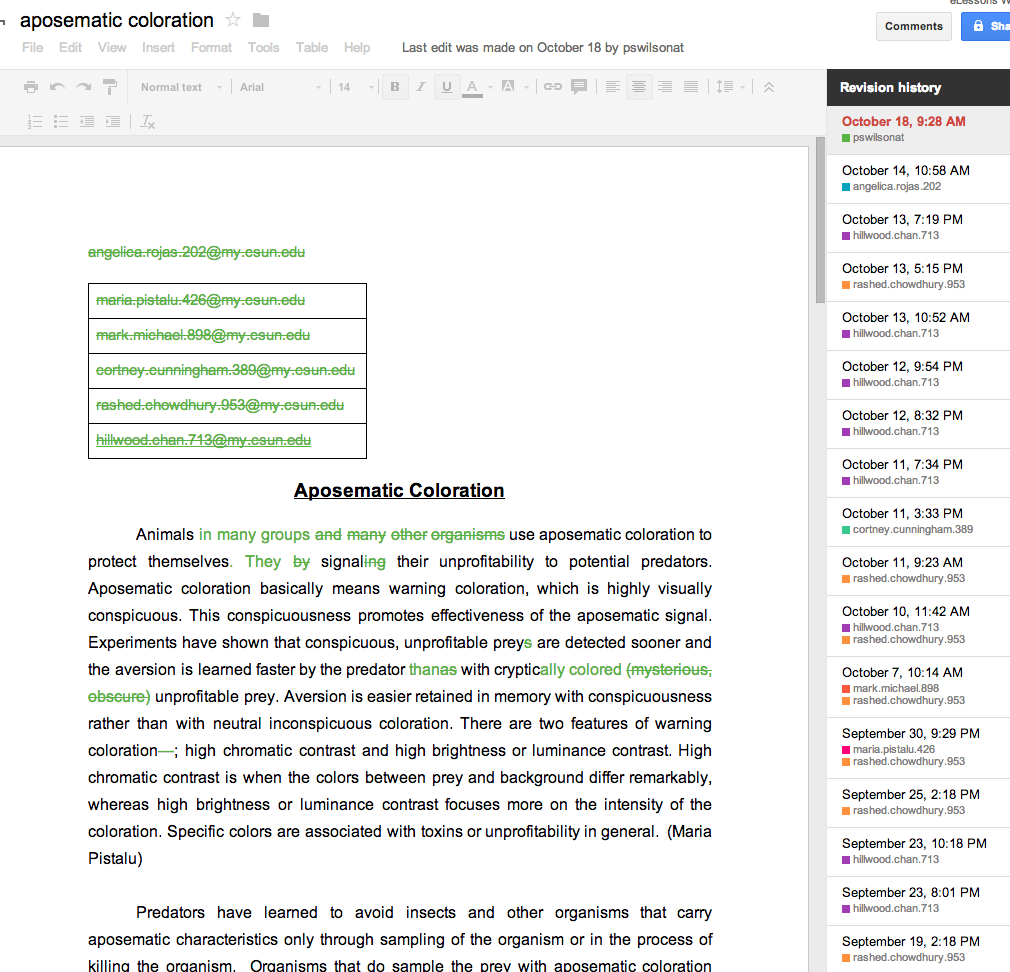Open the Format menu
The height and width of the screenshot is (972, 1010).
(211, 48)
